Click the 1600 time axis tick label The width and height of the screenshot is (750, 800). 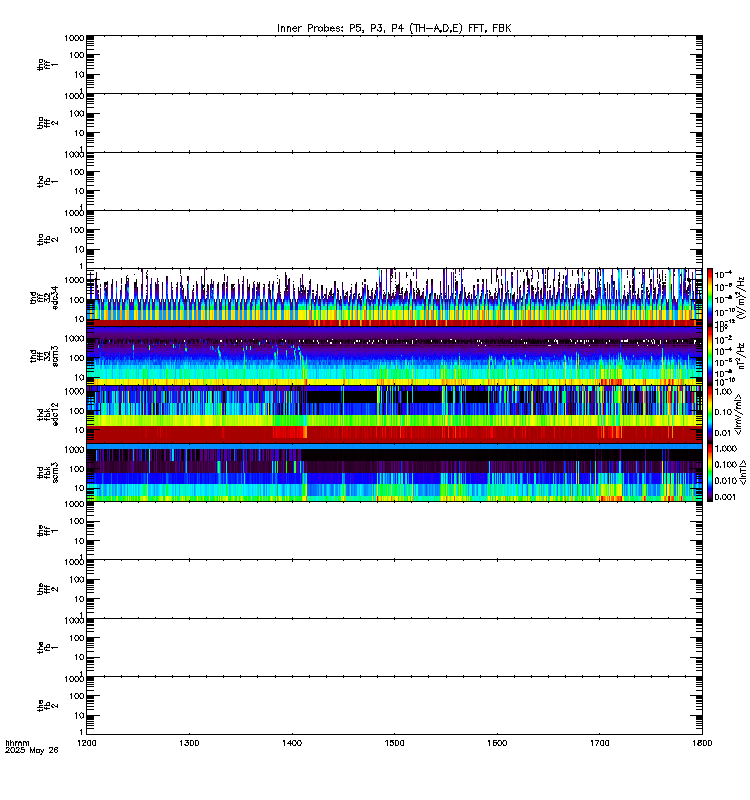[497, 743]
